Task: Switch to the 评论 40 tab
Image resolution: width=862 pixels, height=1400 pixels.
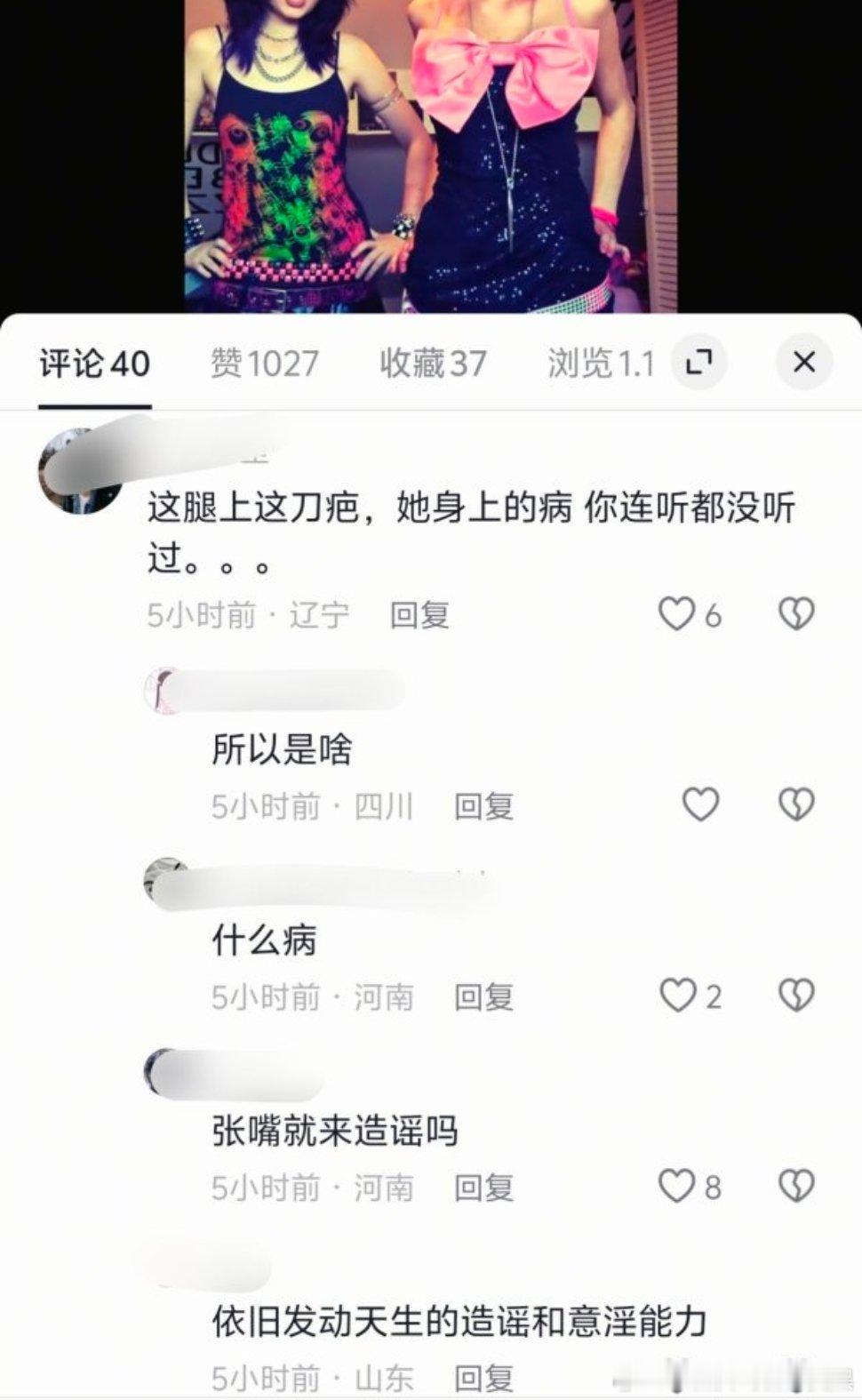Action: click(x=95, y=364)
